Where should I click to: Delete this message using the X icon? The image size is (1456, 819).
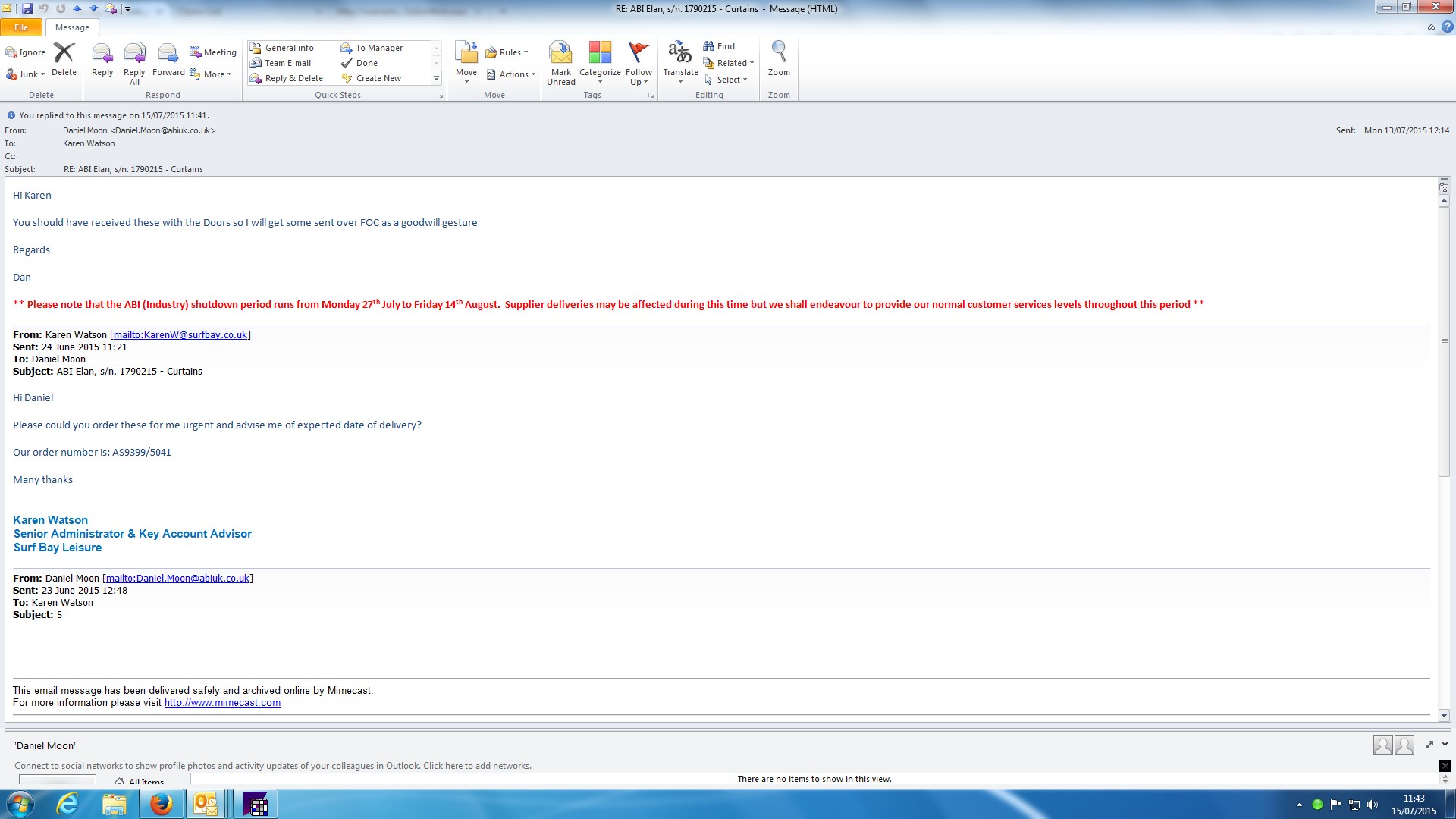pyautogui.click(x=64, y=54)
